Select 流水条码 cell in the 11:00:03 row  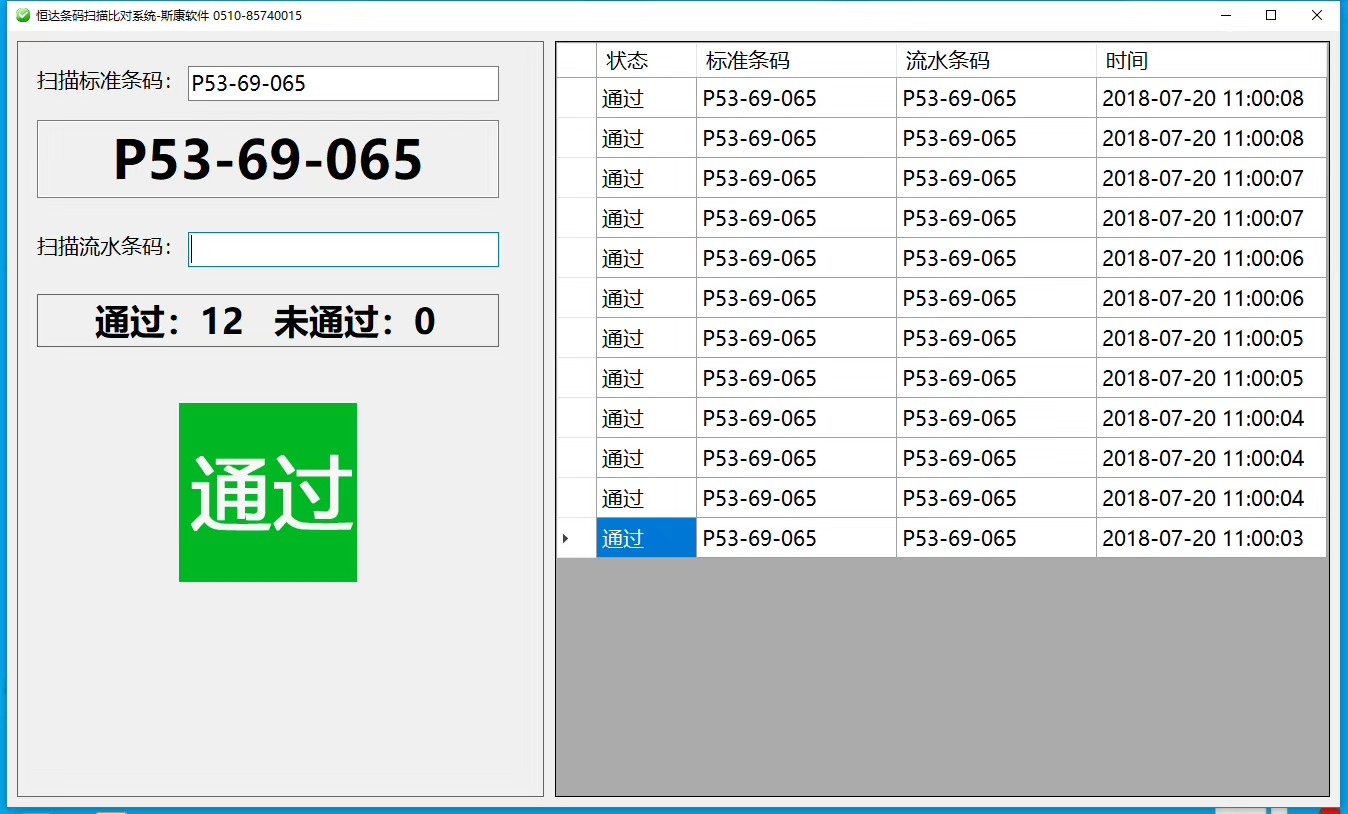pyautogui.click(x=996, y=538)
